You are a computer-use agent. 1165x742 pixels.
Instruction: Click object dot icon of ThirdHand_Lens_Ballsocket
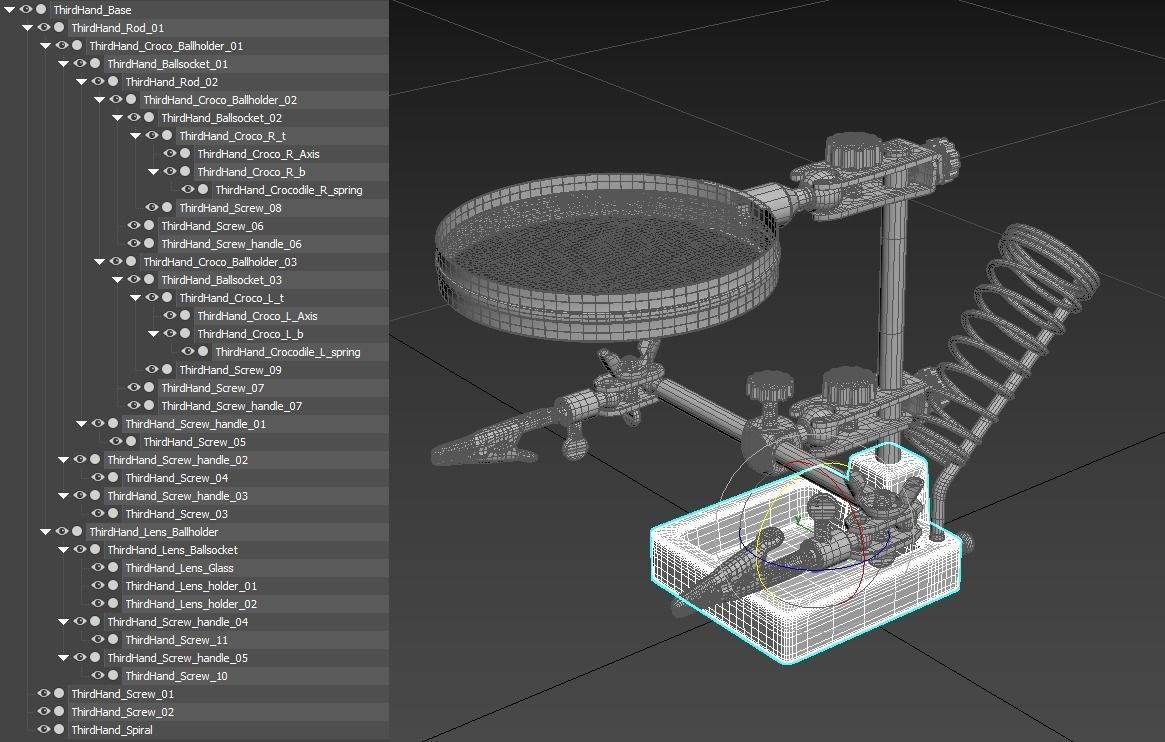(95, 550)
